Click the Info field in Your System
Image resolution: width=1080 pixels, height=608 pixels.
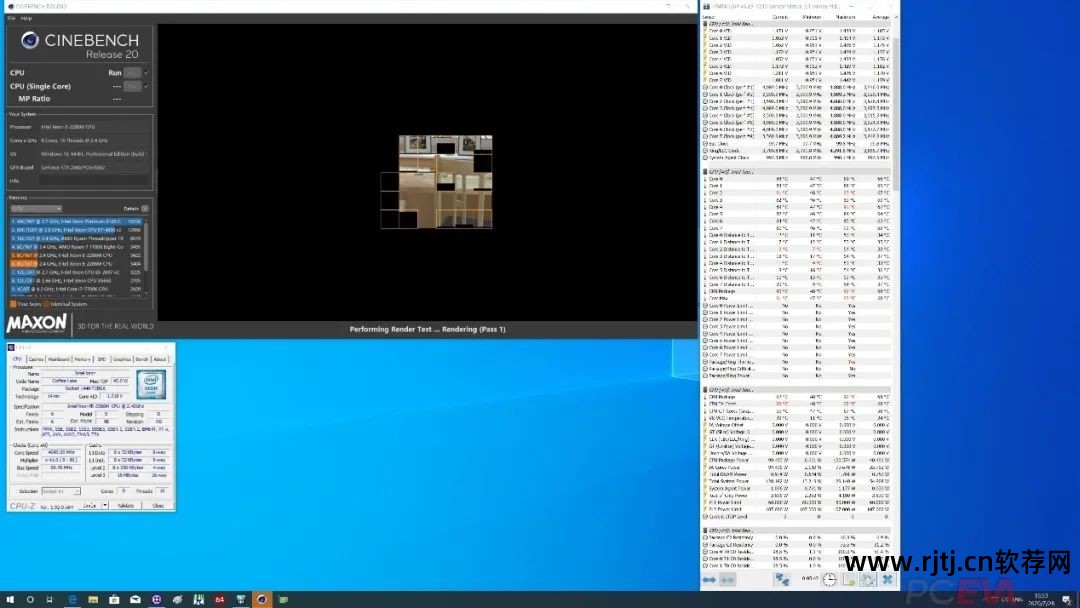(x=94, y=181)
